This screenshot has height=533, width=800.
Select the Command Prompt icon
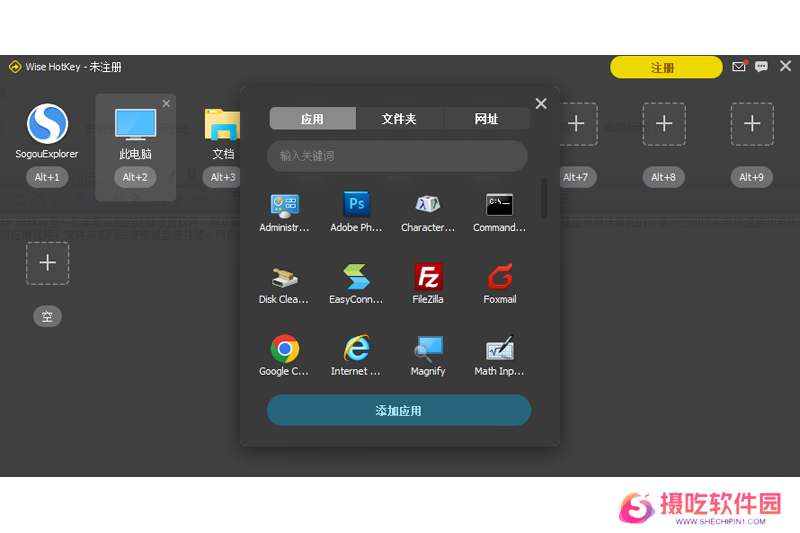[x=499, y=205]
